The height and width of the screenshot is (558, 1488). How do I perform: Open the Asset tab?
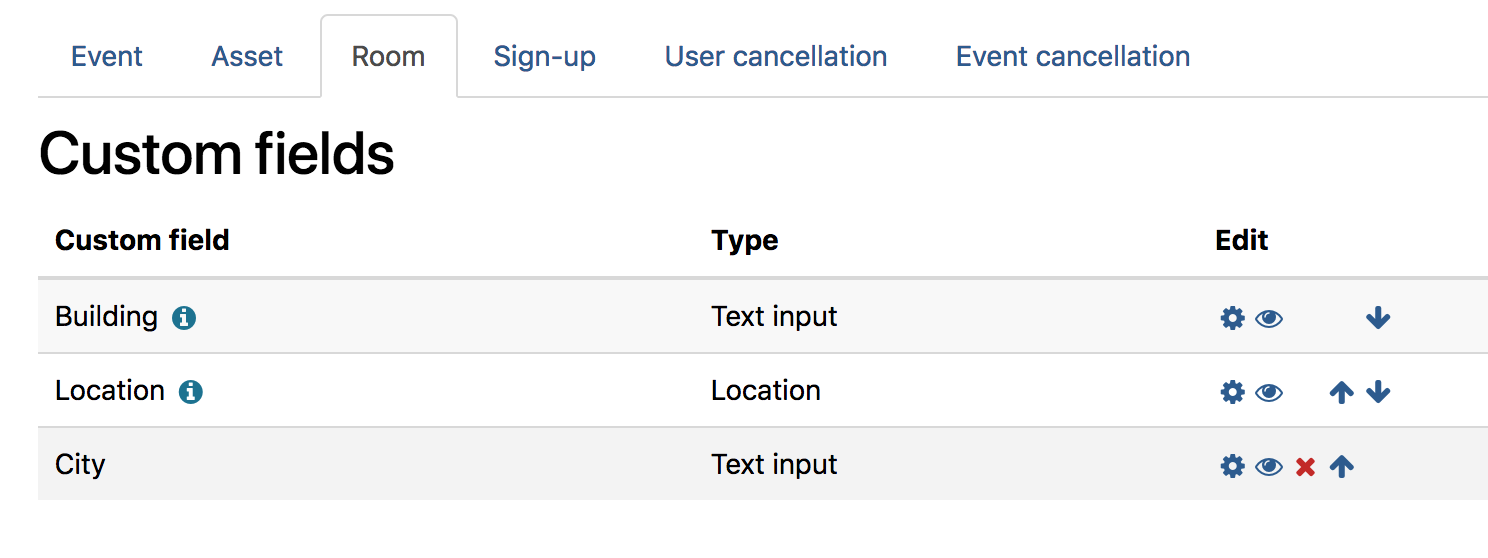pos(247,56)
